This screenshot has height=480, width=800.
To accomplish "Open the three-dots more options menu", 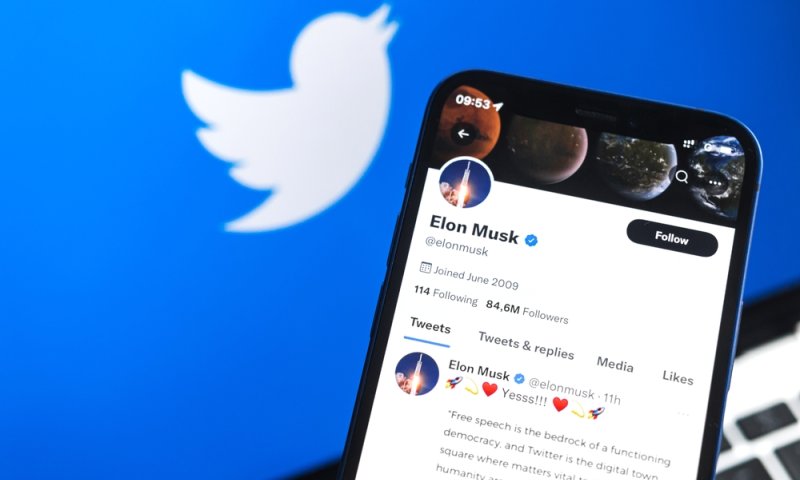I will pyautogui.click(x=715, y=183).
